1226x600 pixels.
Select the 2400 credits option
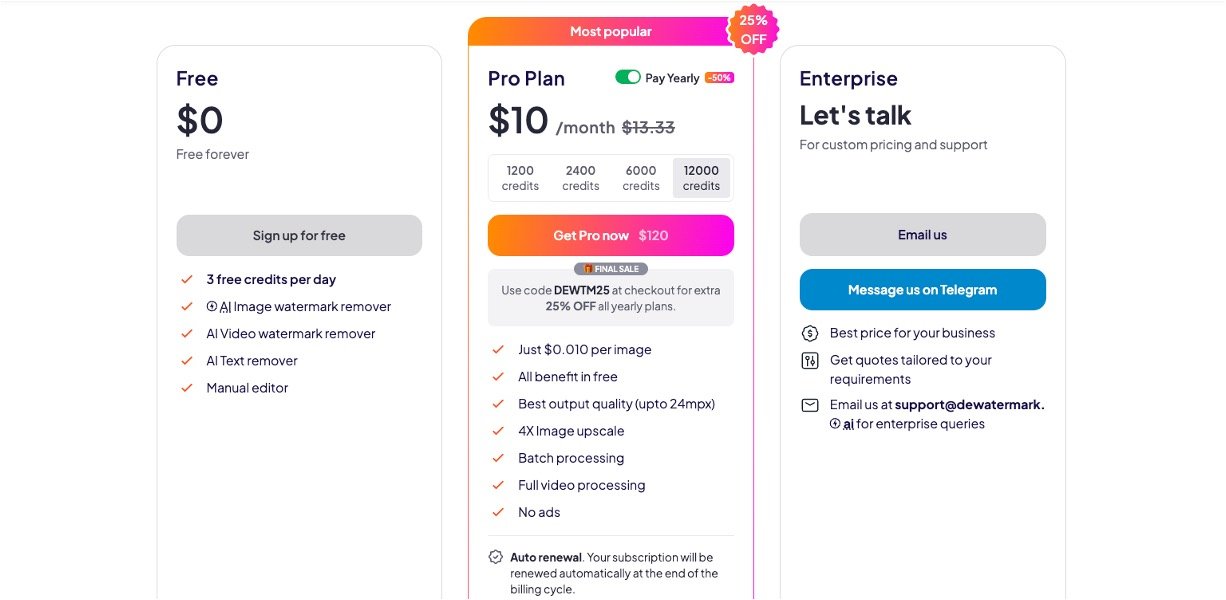[580, 178]
